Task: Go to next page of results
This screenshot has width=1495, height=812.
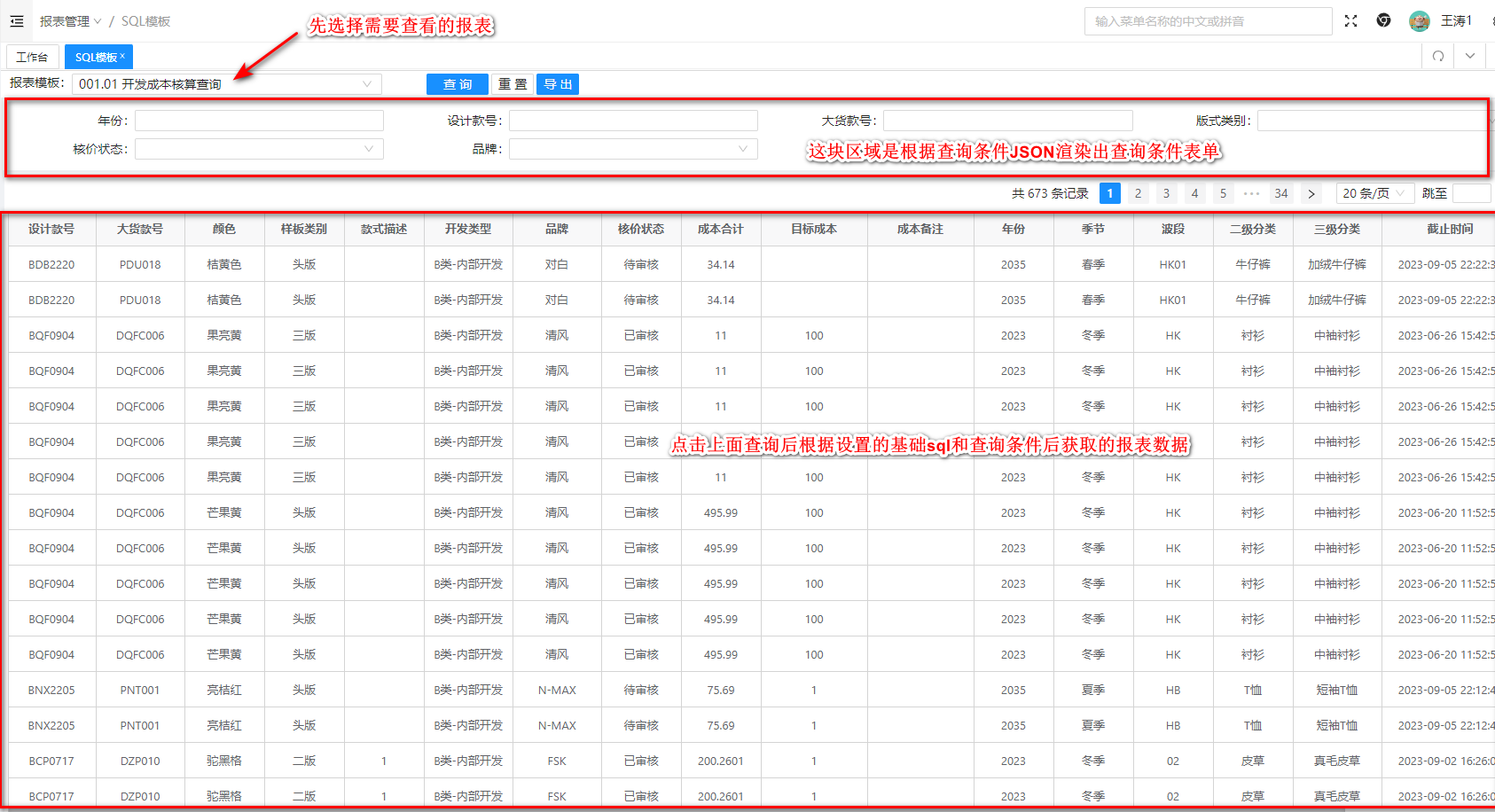Action: 1311,193
